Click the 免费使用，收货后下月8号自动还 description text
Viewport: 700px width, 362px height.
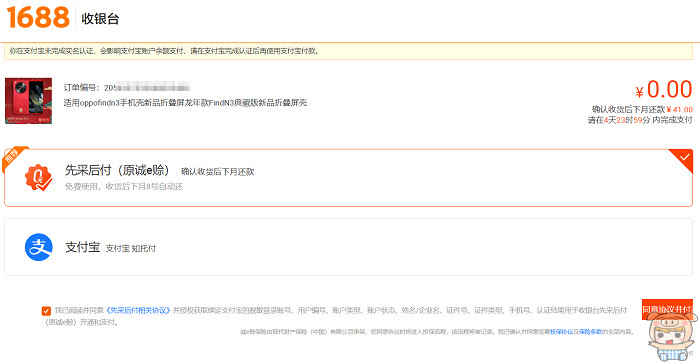pyautogui.click(x=124, y=187)
